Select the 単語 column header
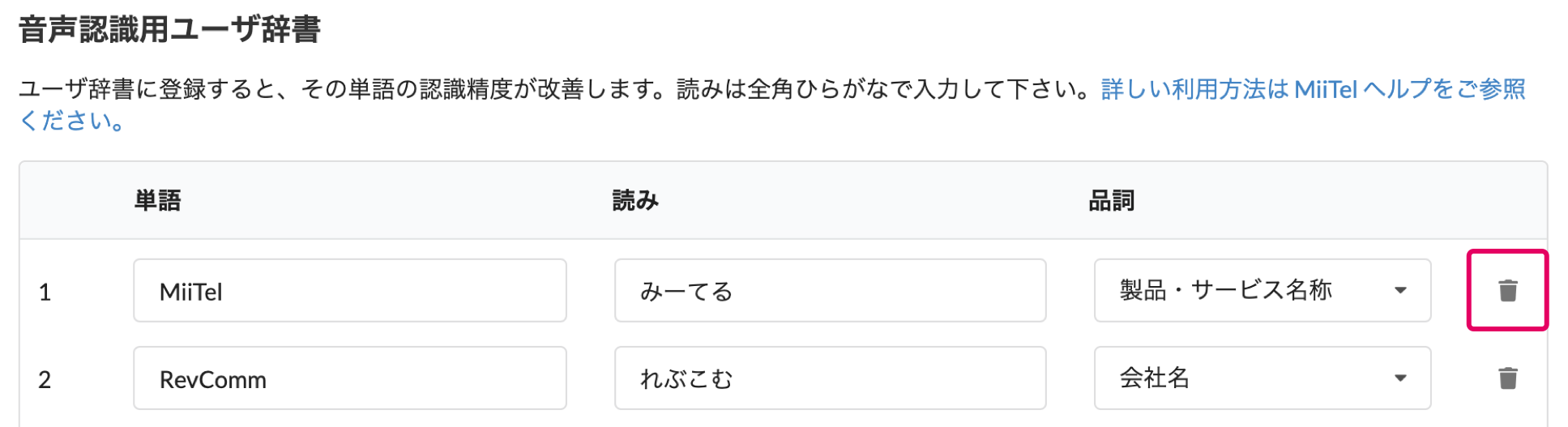 point(158,200)
